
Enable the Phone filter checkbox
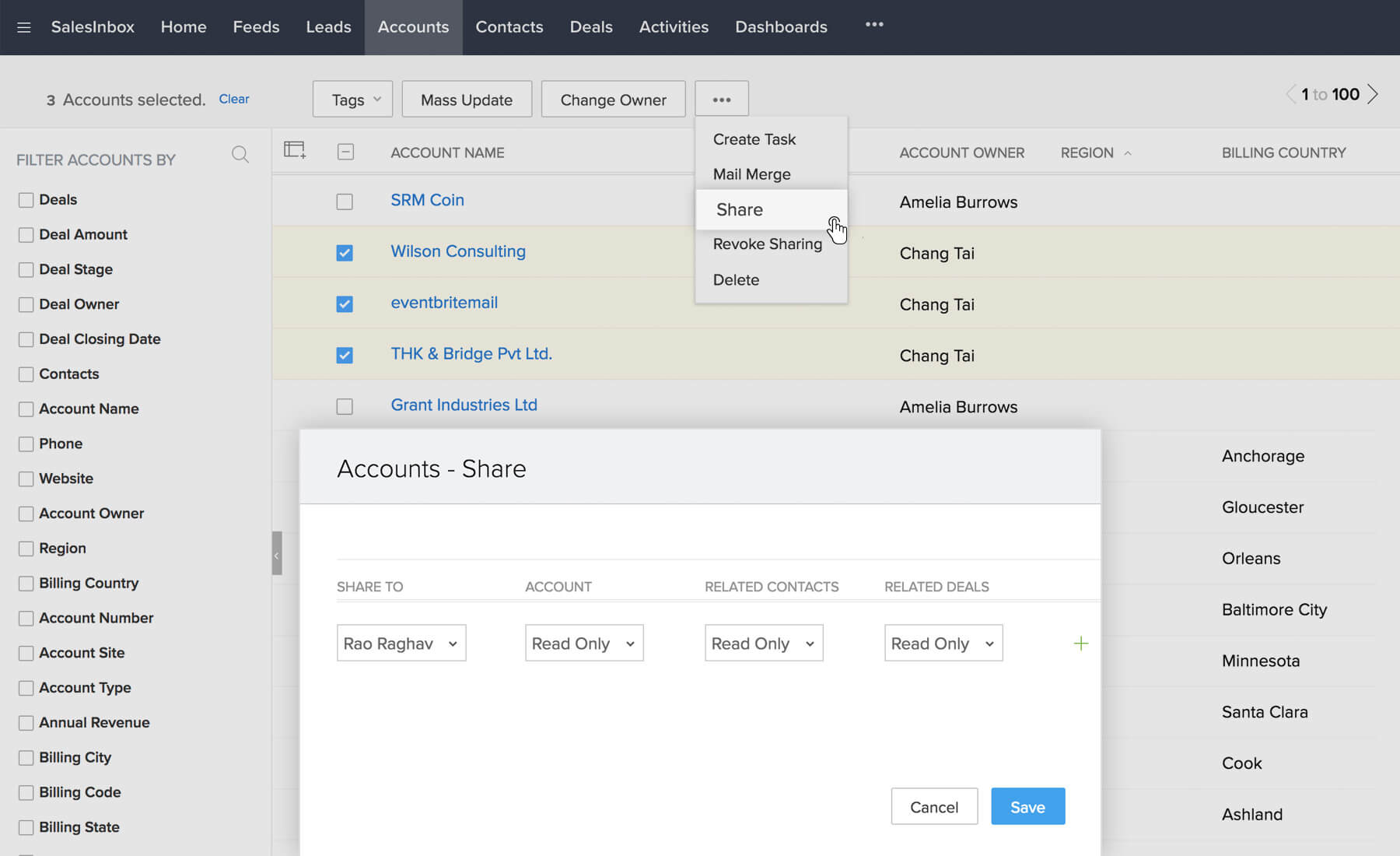pos(26,444)
